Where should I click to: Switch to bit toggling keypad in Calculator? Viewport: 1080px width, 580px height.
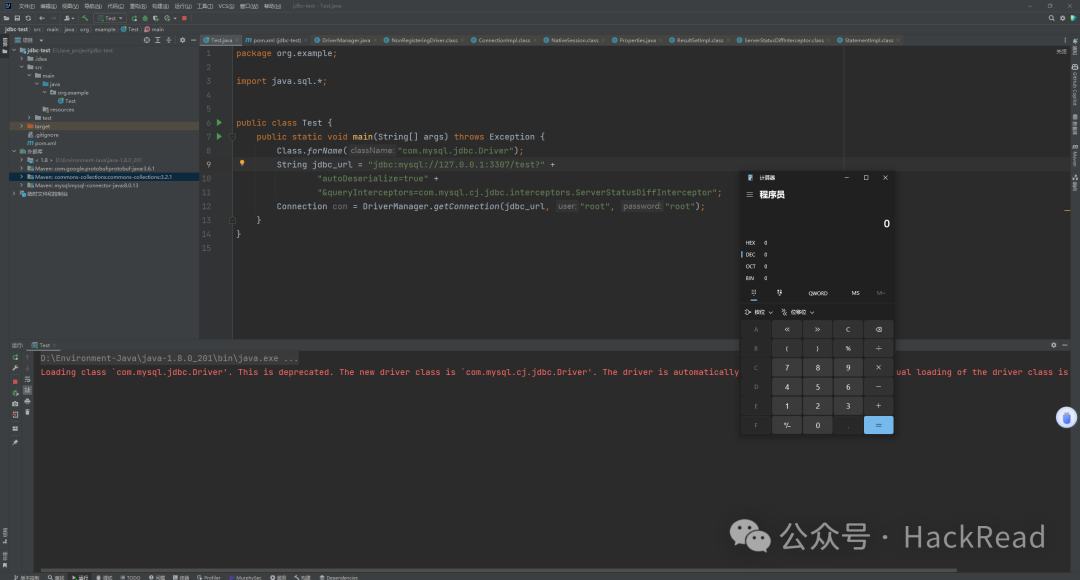coord(780,293)
